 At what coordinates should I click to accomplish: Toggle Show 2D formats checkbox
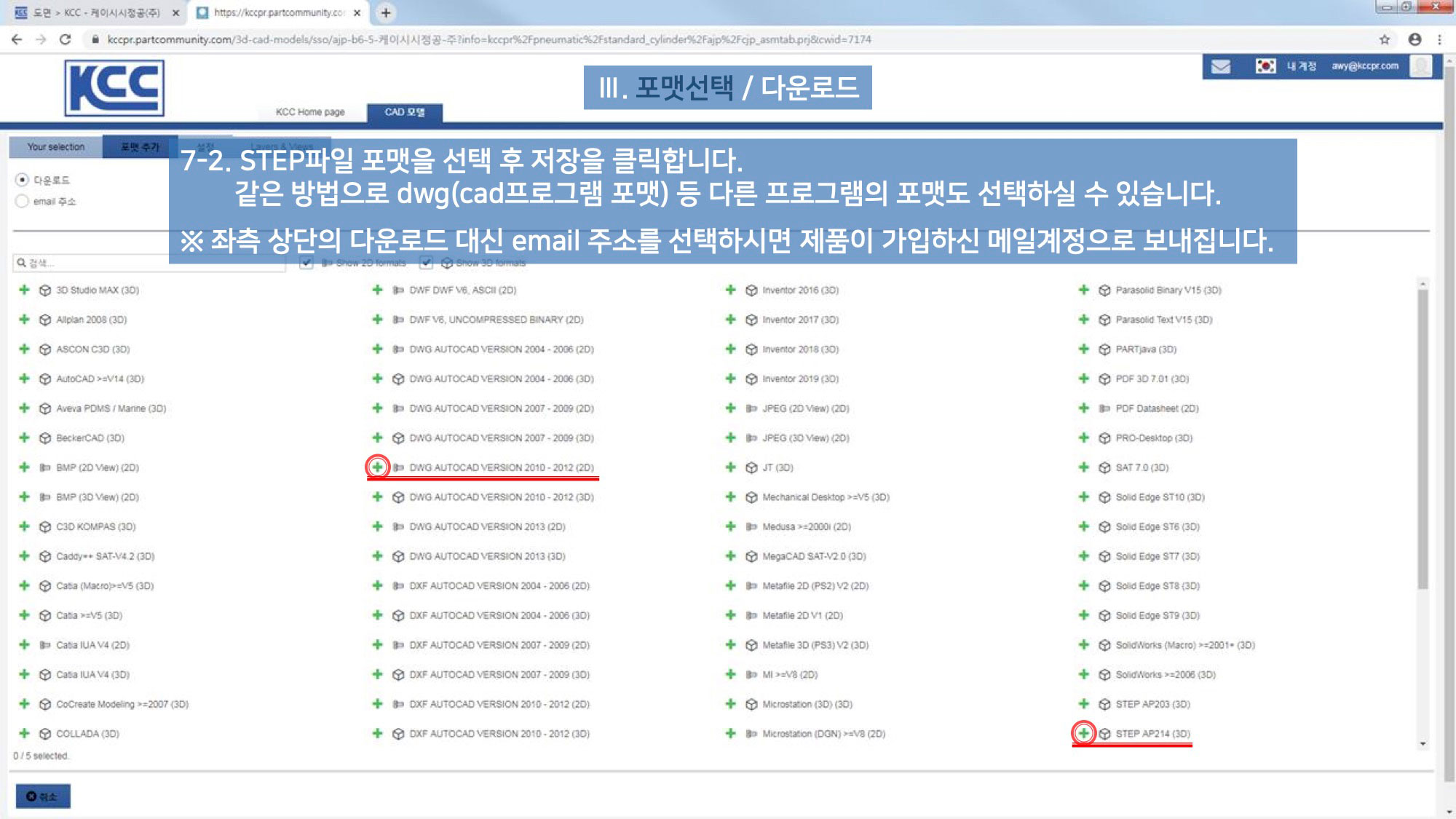point(306,262)
